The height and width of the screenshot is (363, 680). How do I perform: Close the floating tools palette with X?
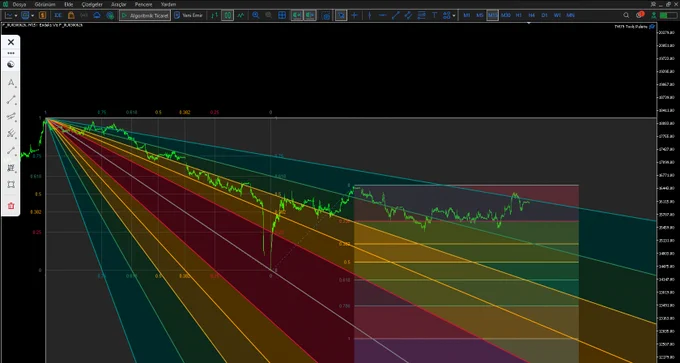click(x=11, y=42)
